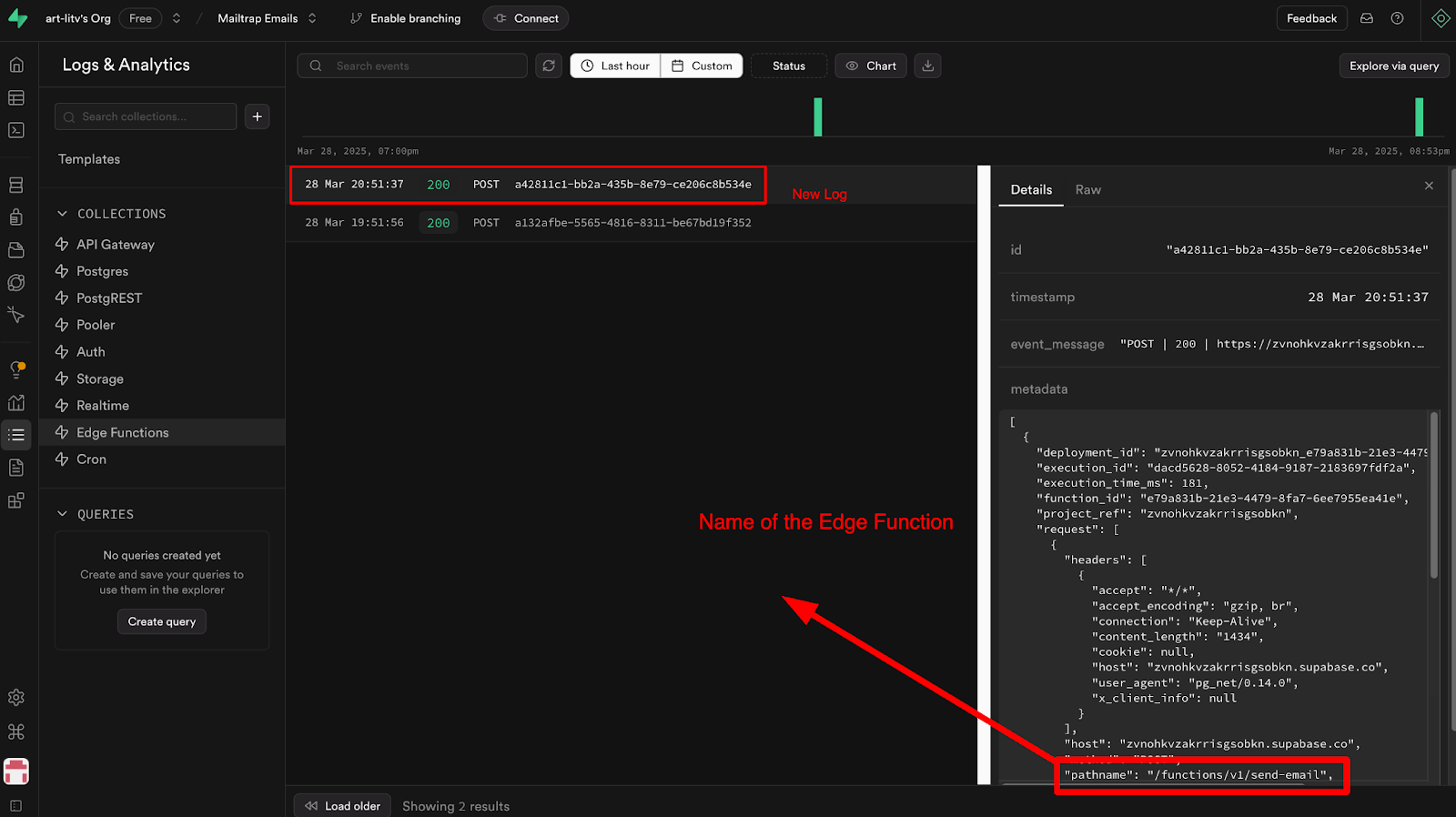
Task: Click the Feedback button
Action: [x=1311, y=18]
